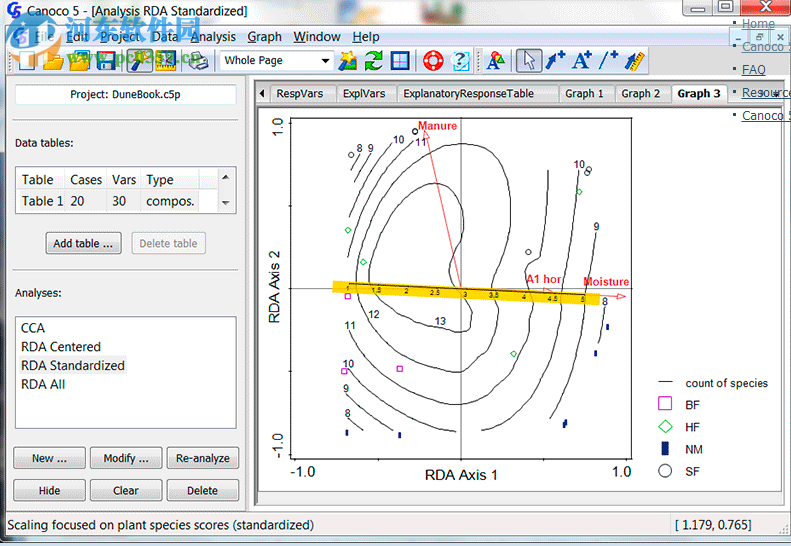Image resolution: width=791 pixels, height=546 pixels.
Task: Click the Modify button
Action: click(125, 459)
